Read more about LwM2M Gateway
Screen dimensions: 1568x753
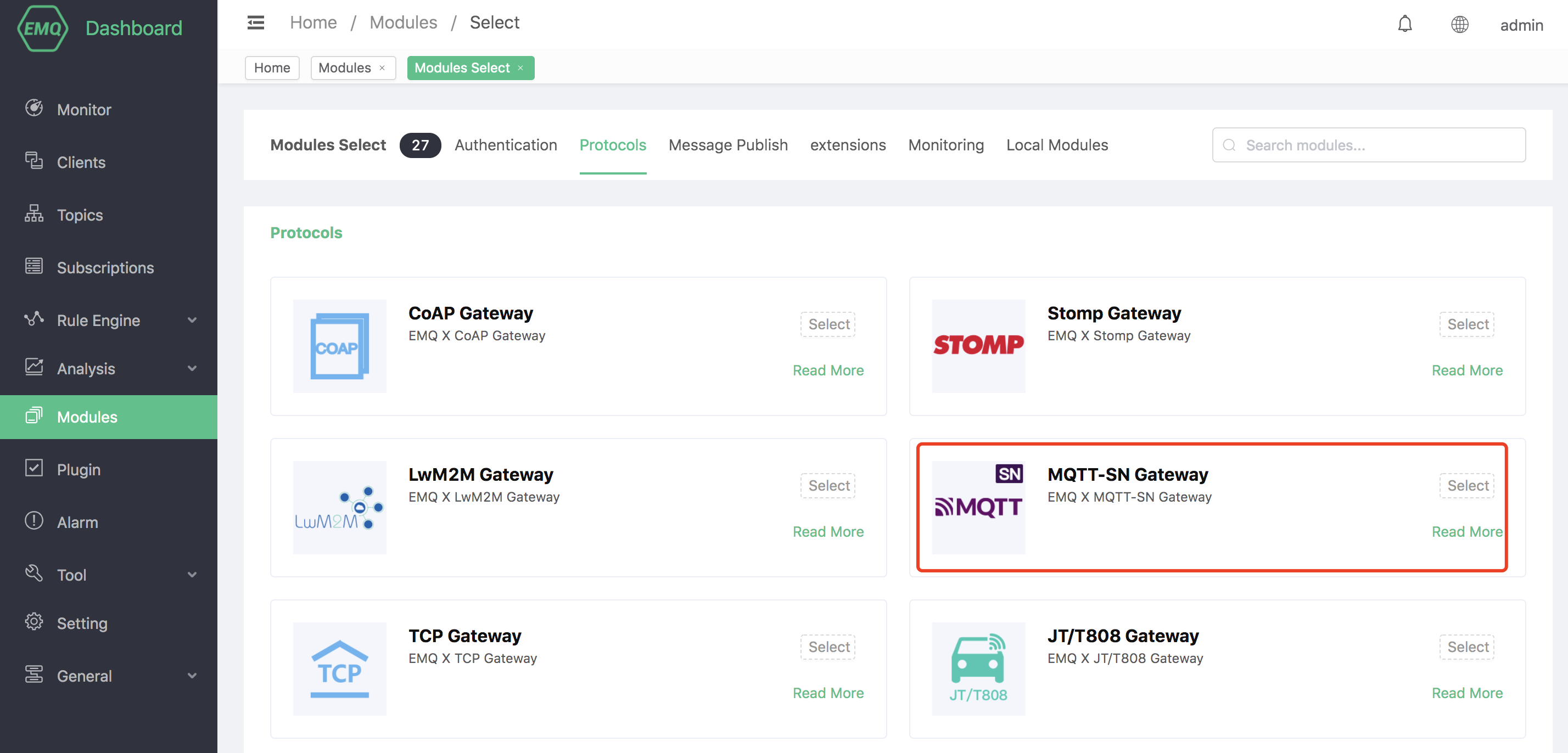[x=828, y=531]
